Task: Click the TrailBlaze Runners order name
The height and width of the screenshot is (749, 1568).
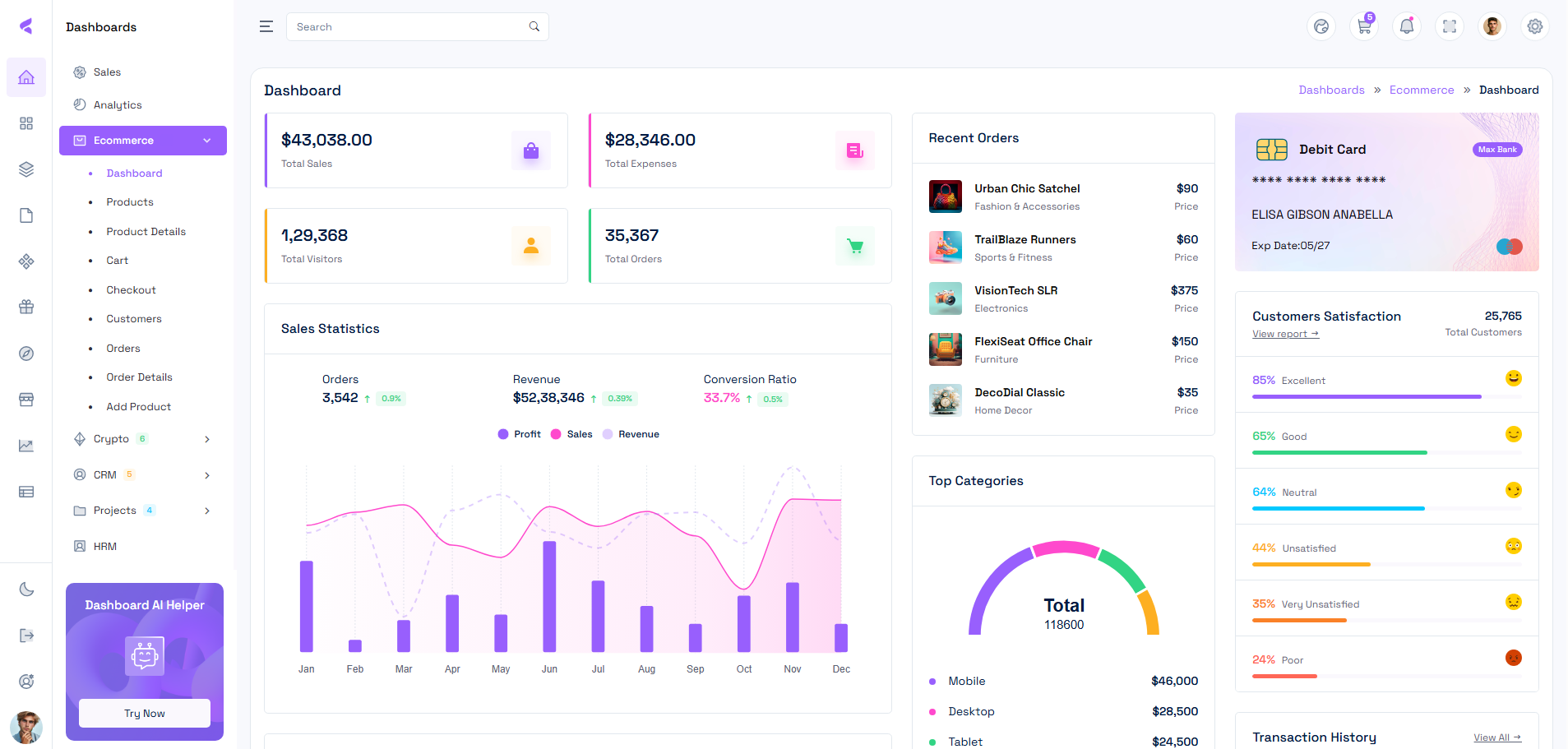Action: click(x=1025, y=240)
